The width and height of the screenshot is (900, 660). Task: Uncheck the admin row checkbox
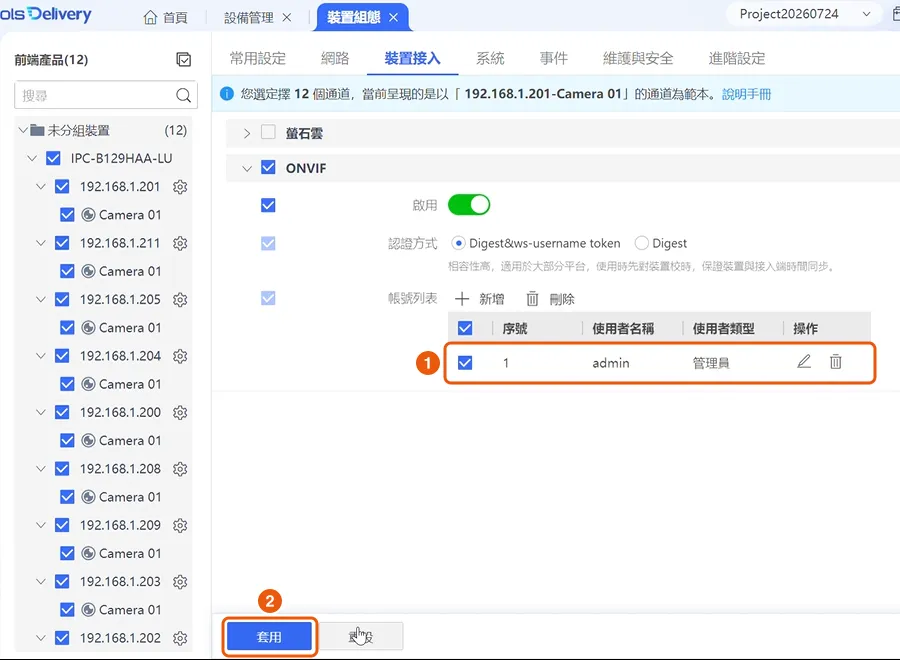click(x=465, y=363)
